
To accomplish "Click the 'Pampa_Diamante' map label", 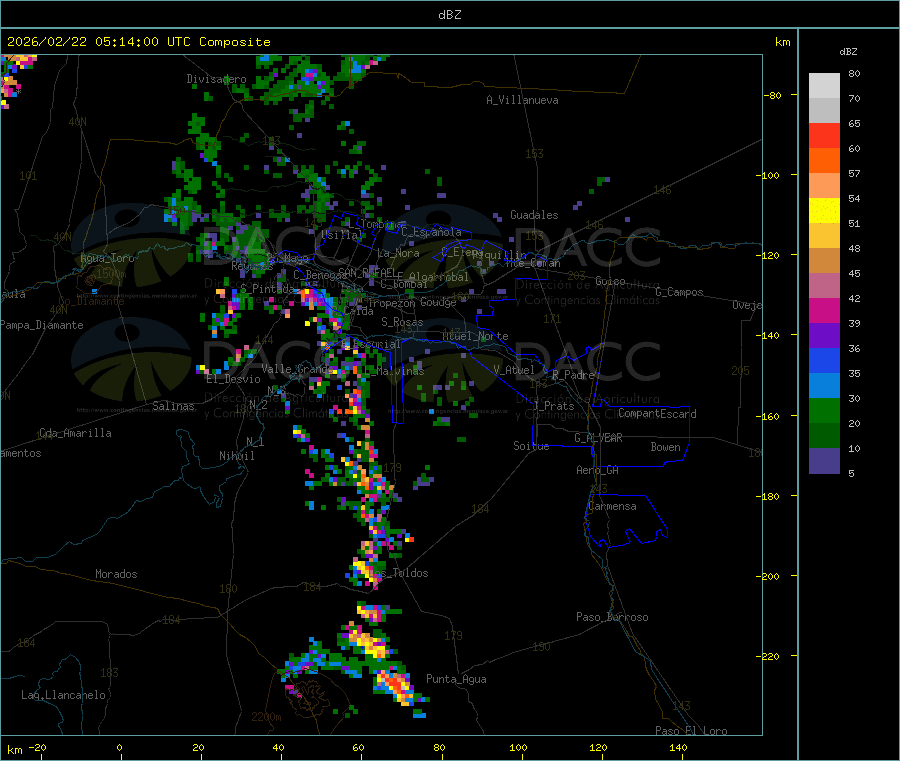I will [42, 325].
